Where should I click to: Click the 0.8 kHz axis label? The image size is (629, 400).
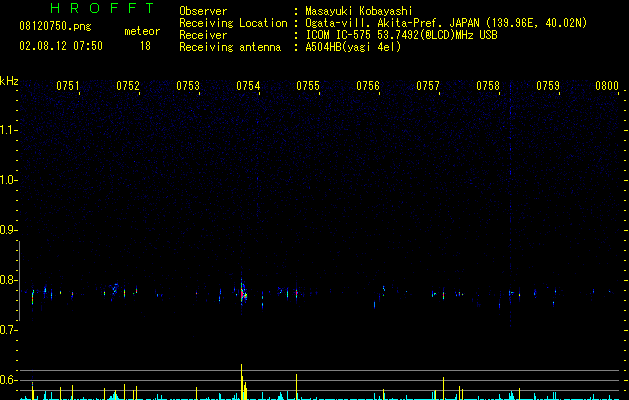pos(8,280)
